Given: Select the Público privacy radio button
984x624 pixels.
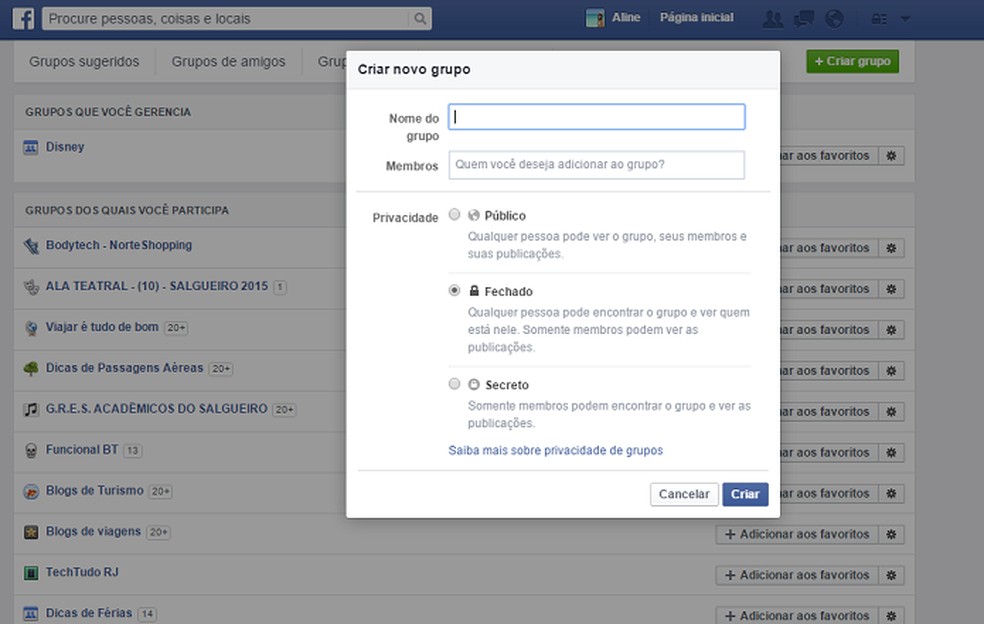Looking at the screenshot, I should tap(454, 215).
